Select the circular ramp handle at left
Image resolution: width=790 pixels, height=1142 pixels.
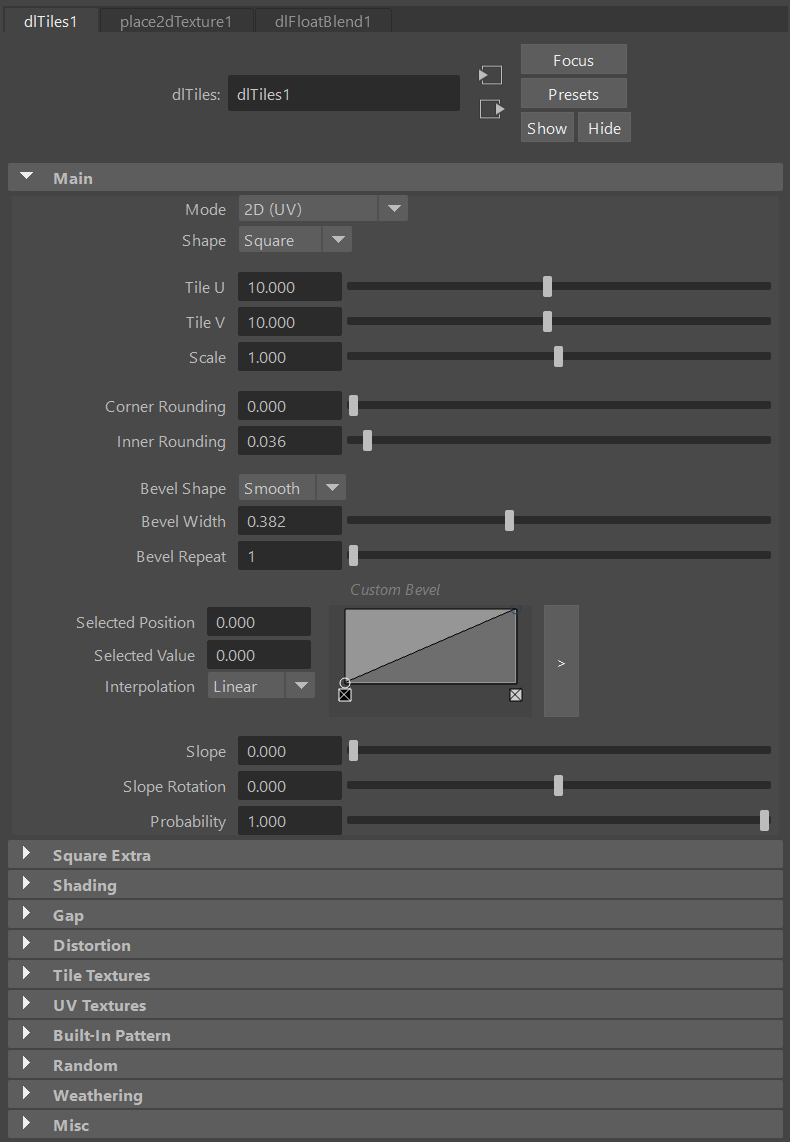(x=344, y=683)
